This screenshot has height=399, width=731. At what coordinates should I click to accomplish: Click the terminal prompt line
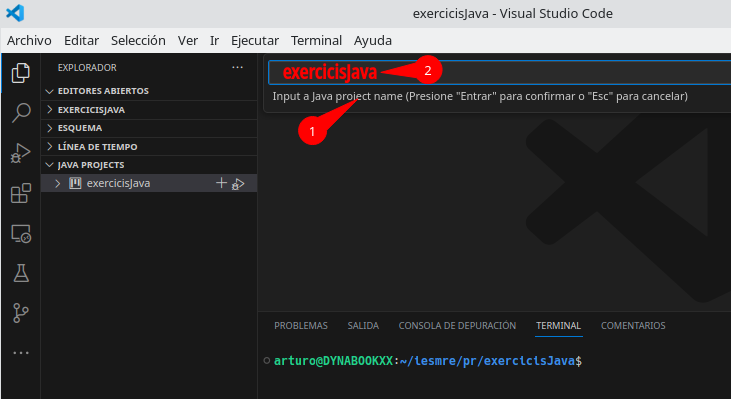tap(428, 361)
